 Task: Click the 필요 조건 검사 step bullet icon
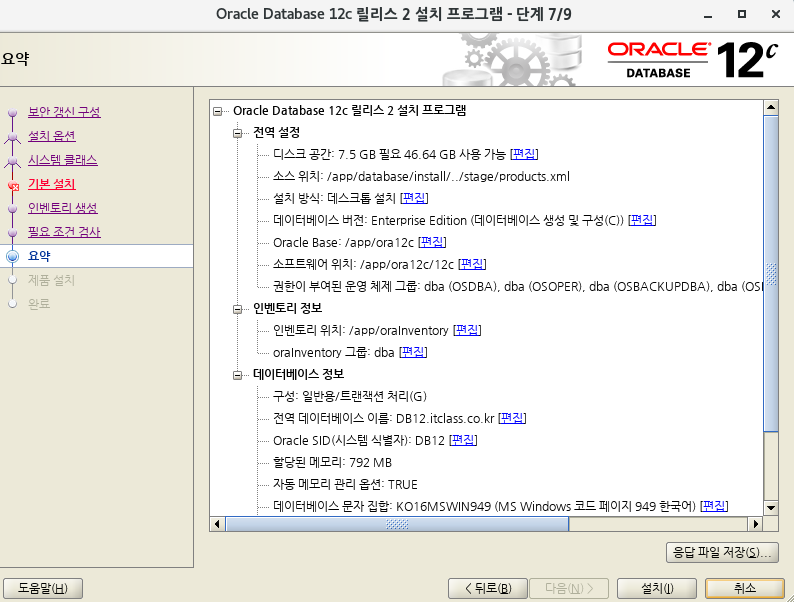tap(13, 232)
